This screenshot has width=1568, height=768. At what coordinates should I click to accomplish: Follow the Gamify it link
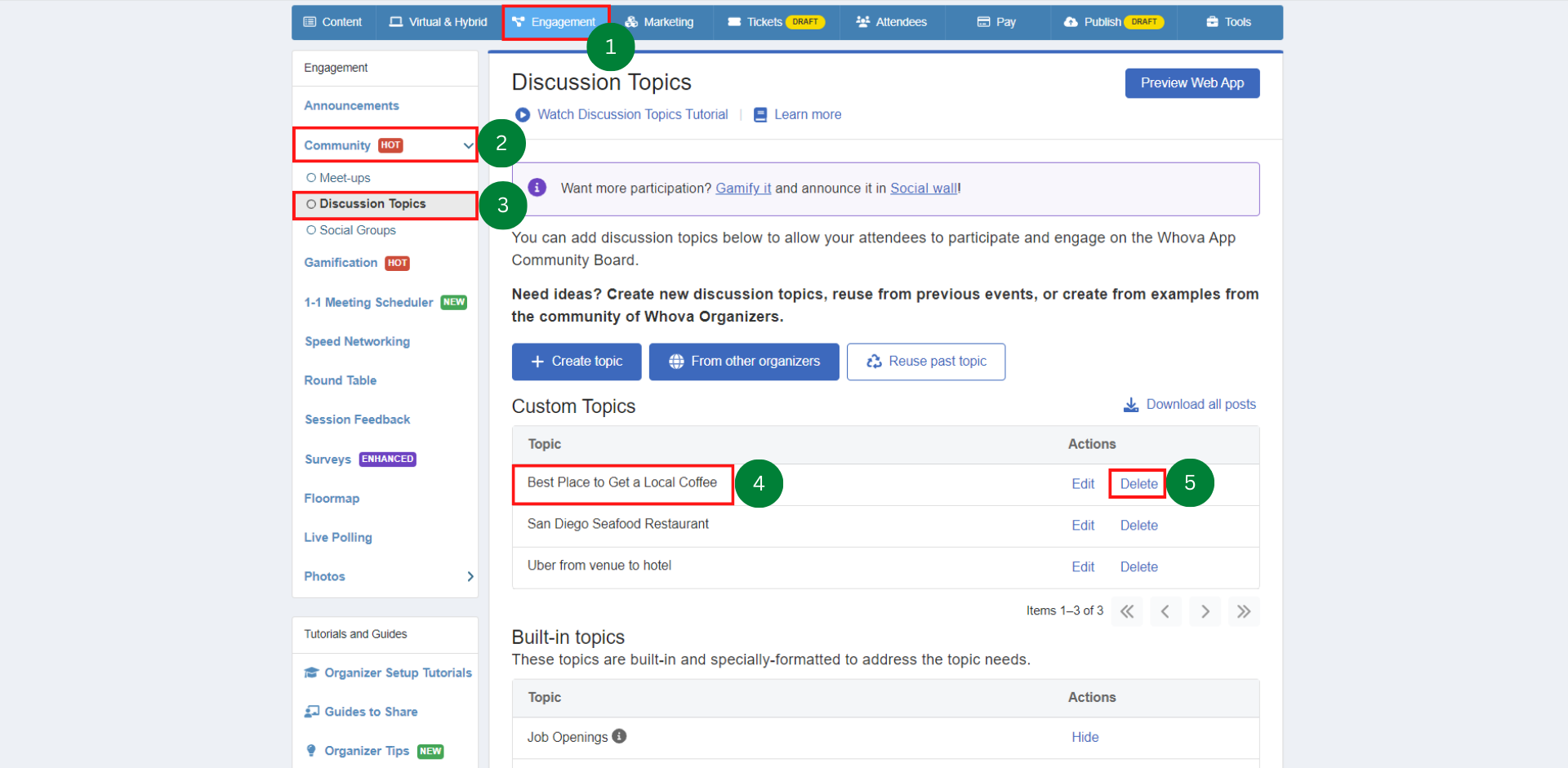coord(743,189)
